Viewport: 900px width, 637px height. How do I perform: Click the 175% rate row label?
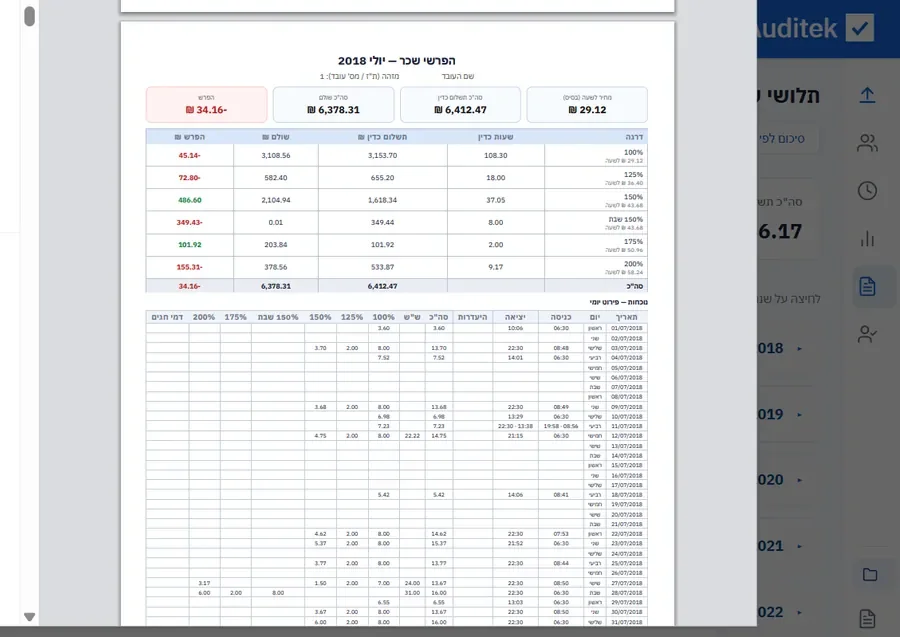click(x=633, y=242)
